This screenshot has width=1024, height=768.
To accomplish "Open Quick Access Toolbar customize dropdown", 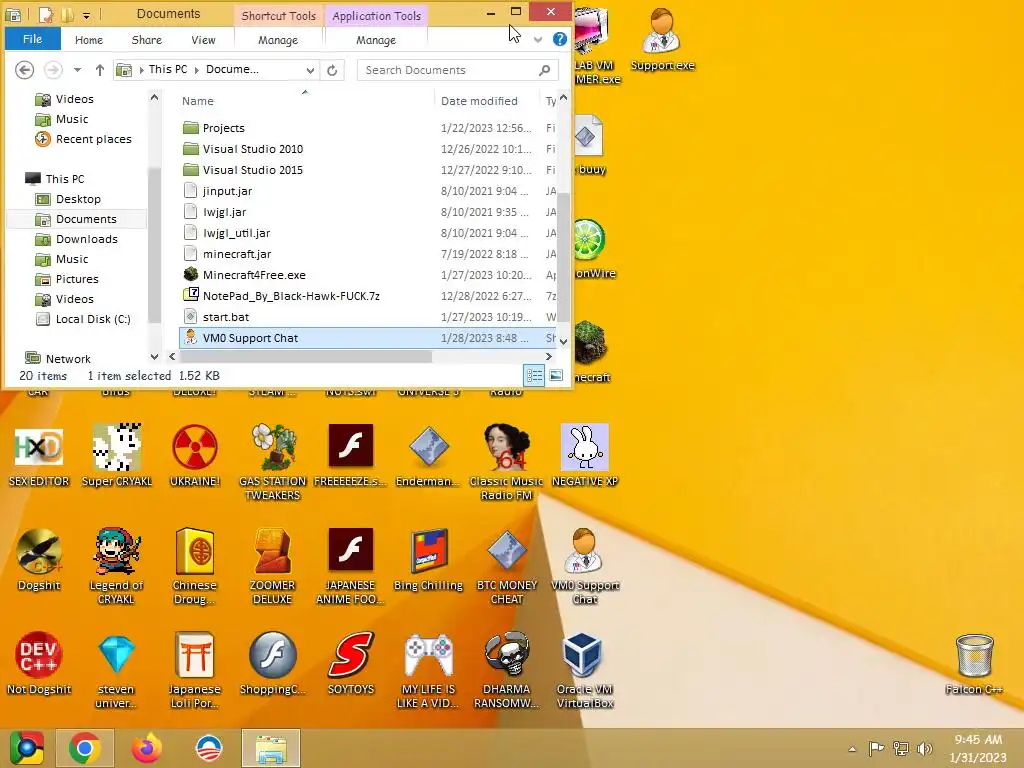I will pos(86,14).
